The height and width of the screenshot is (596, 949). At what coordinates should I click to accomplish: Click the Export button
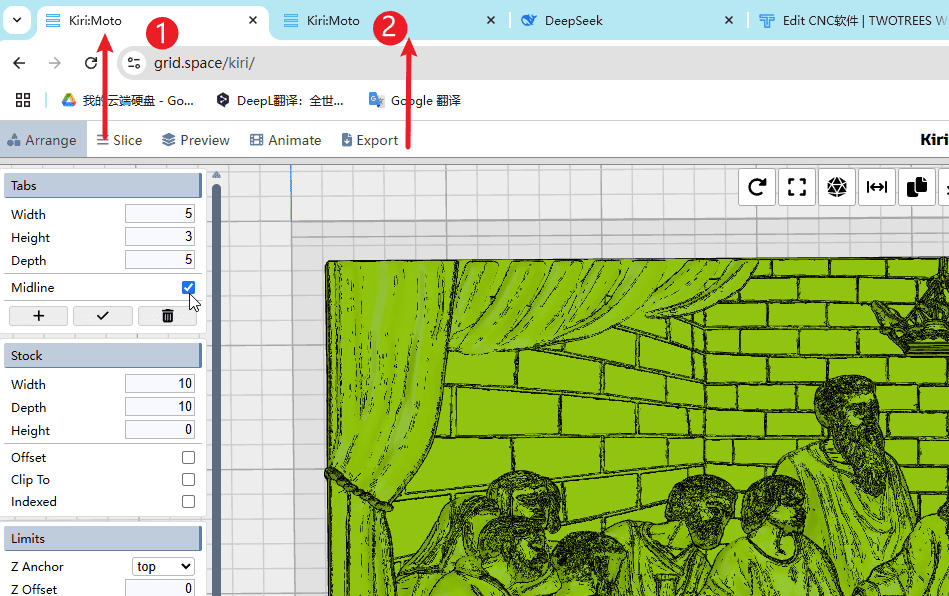pos(369,140)
